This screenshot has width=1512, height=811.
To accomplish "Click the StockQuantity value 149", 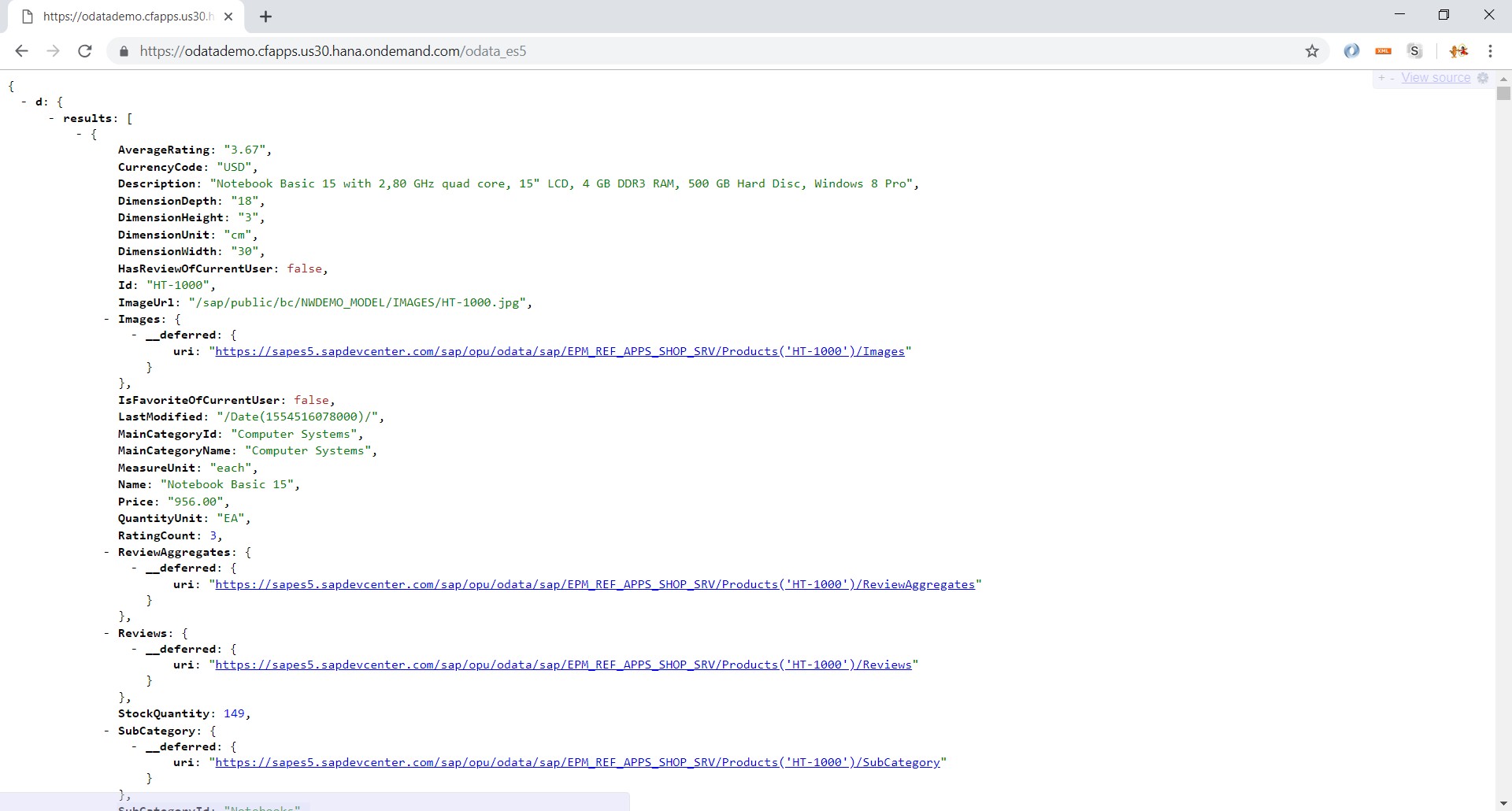I will click(x=234, y=713).
